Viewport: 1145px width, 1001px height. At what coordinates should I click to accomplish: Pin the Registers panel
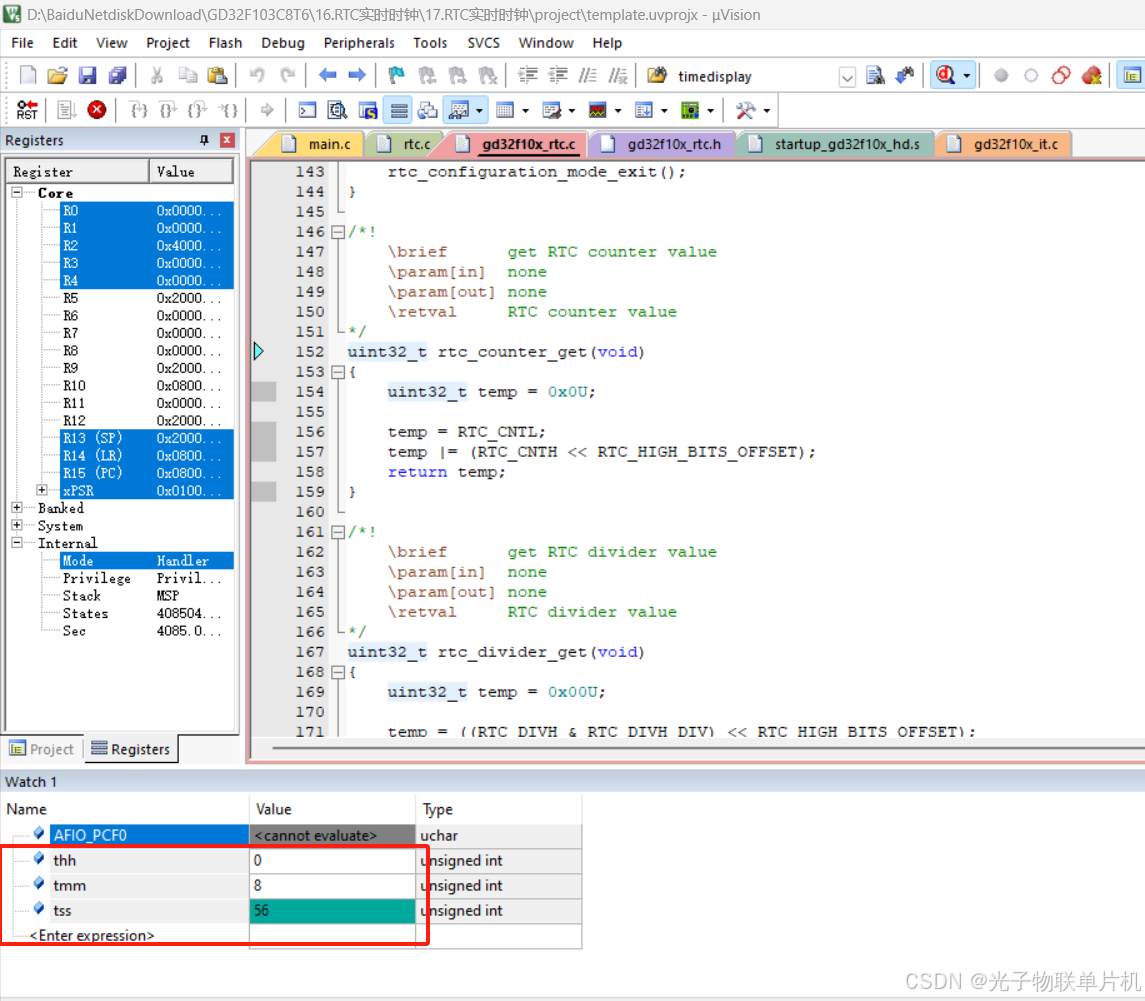204,140
